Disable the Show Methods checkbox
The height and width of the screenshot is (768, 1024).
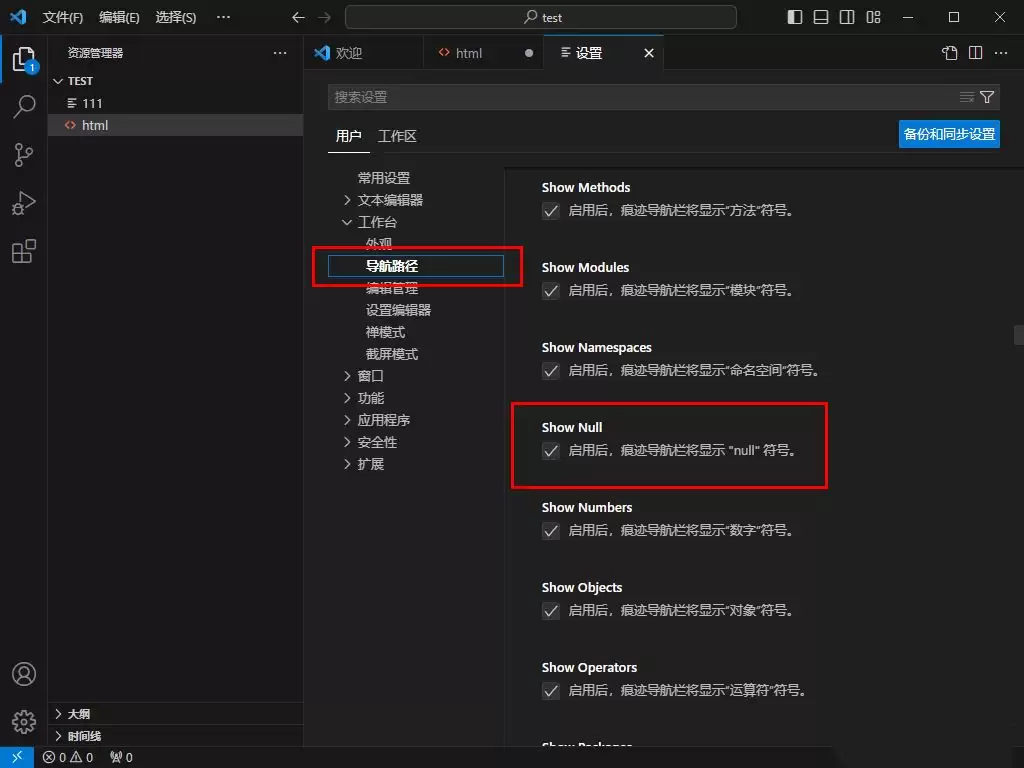click(x=551, y=211)
